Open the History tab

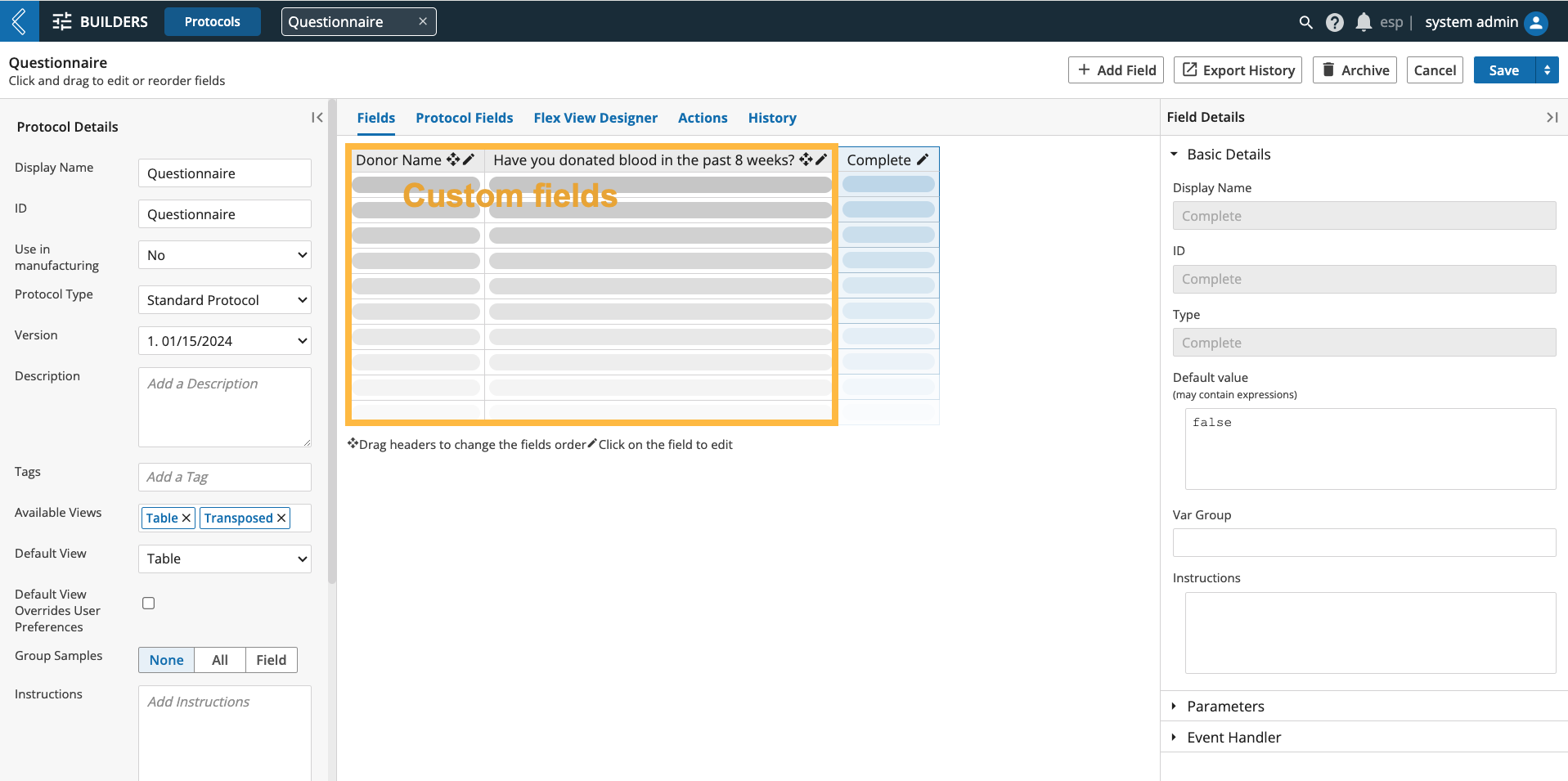(x=772, y=118)
